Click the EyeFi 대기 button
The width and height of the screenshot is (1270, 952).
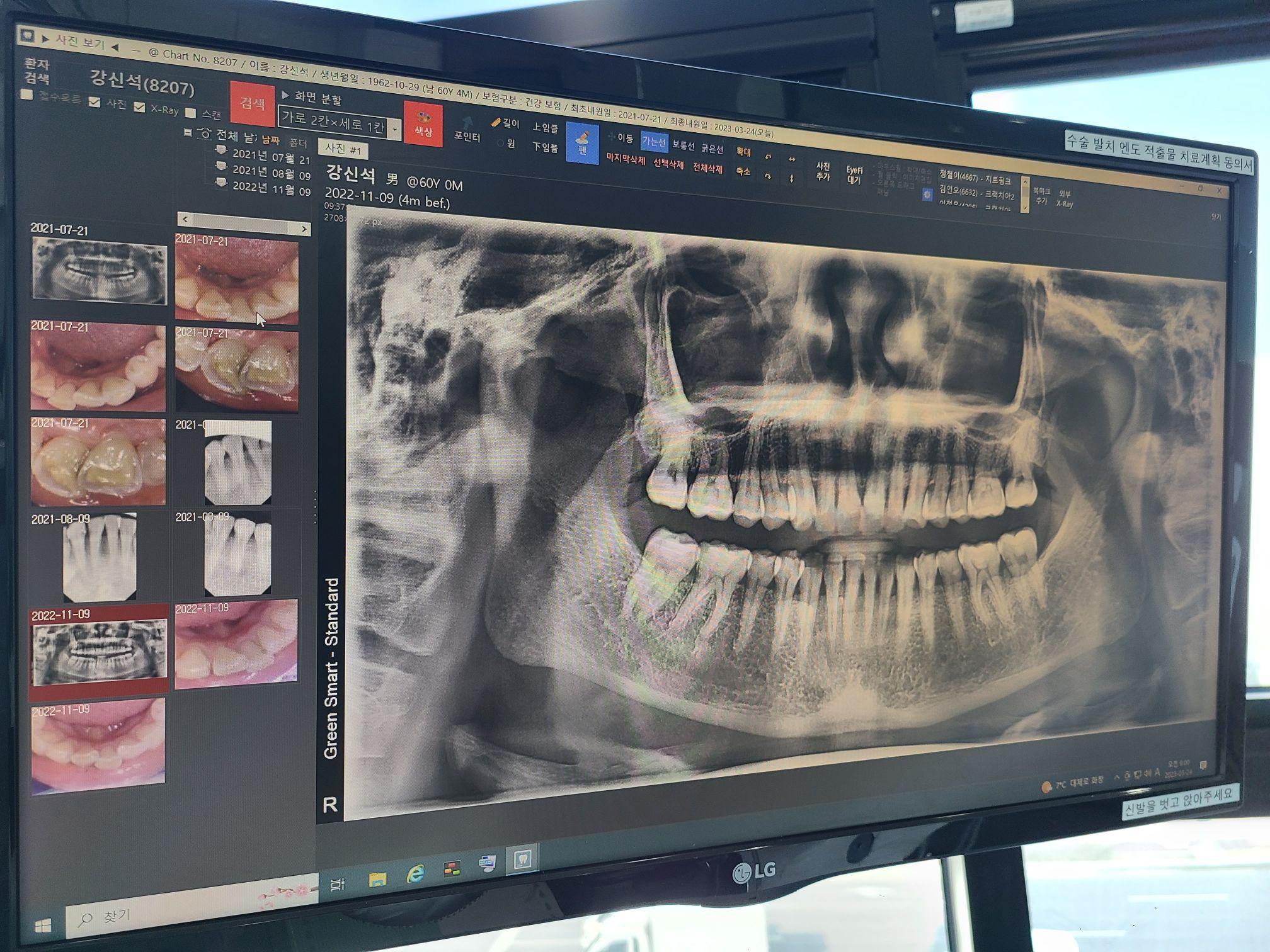click(x=854, y=174)
